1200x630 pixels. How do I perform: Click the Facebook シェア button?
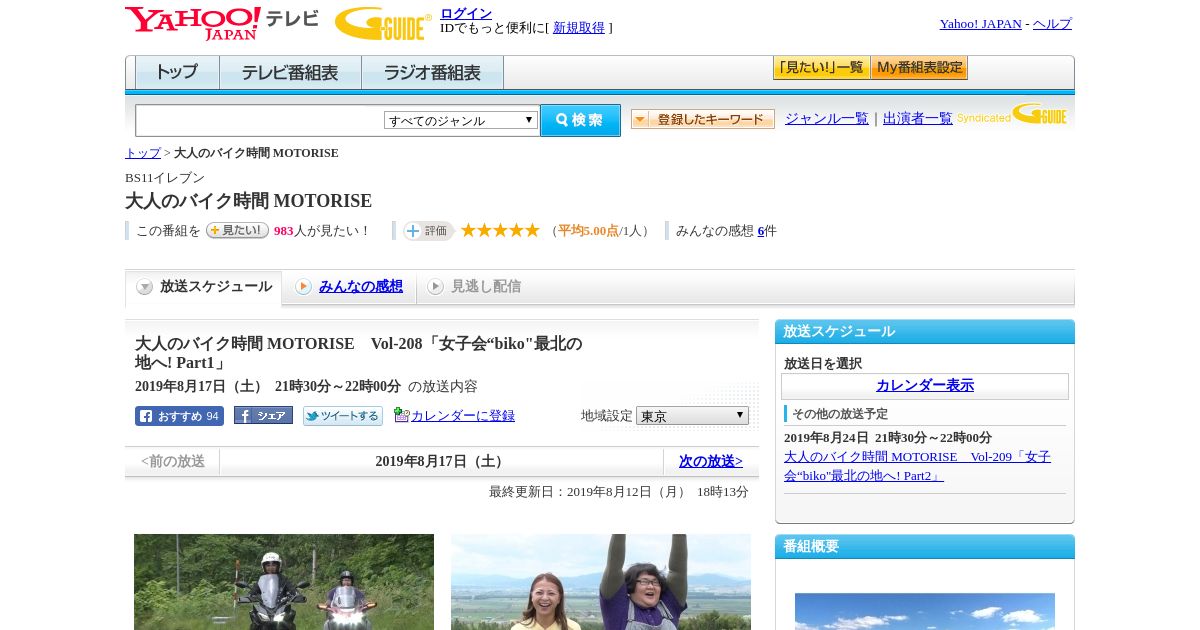[x=263, y=415]
